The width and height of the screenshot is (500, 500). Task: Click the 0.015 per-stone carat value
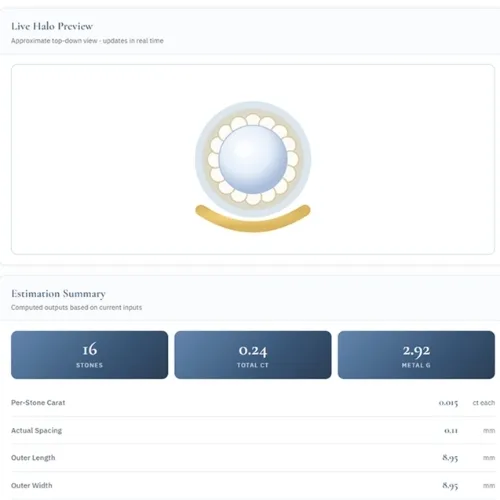[x=448, y=403]
